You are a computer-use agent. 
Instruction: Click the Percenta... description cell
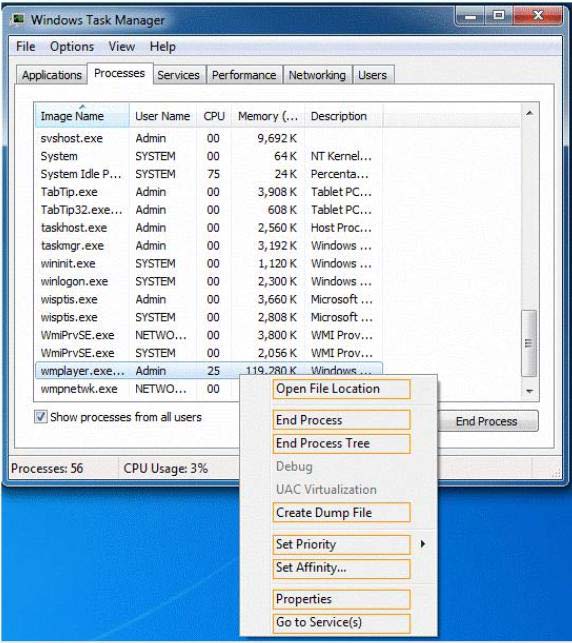pyautogui.click(x=340, y=174)
